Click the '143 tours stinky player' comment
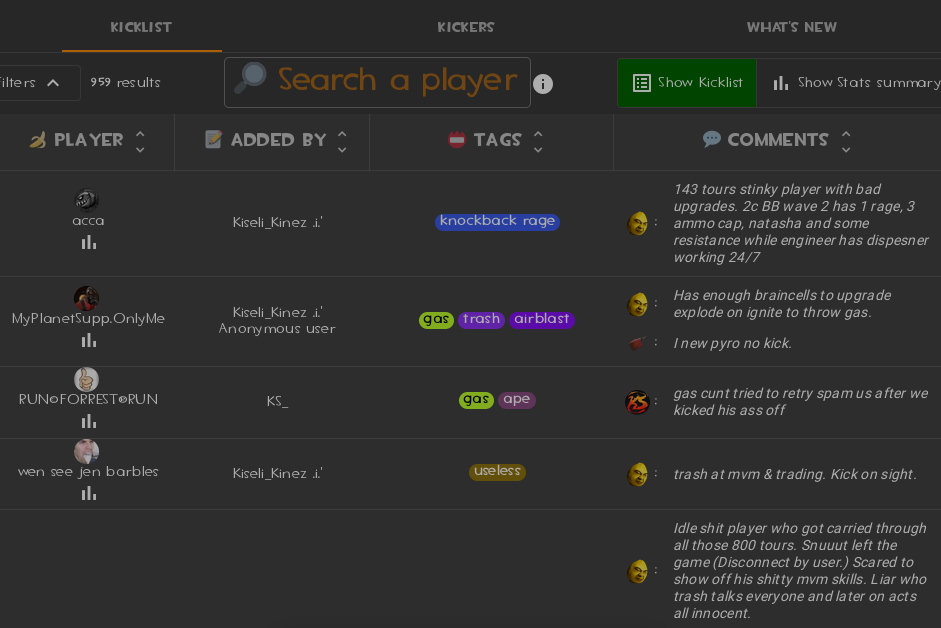This screenshot has height=628, width=941. (x=802, y=223)
